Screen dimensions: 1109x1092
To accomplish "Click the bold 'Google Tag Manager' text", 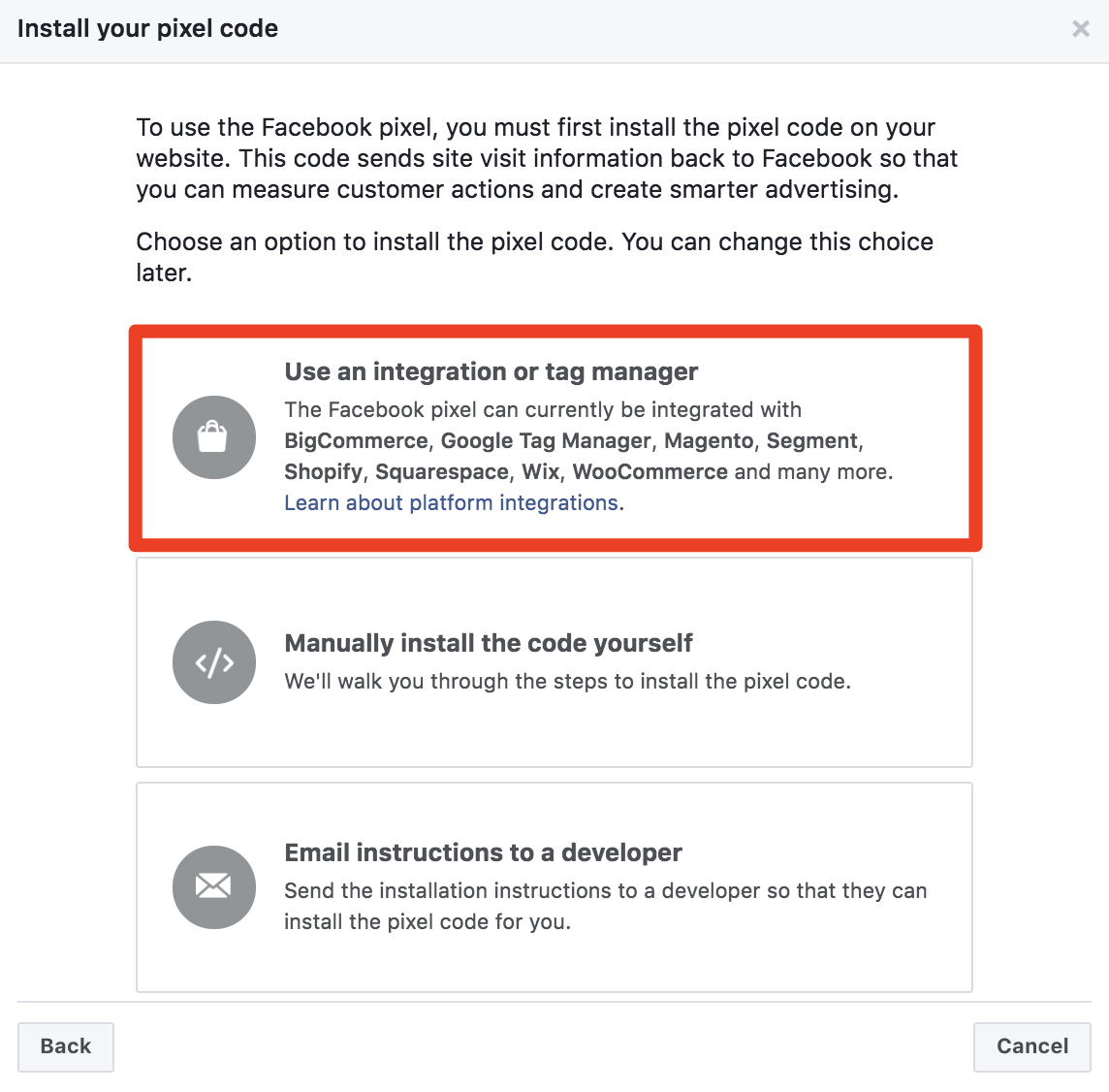I will point(546,440).
